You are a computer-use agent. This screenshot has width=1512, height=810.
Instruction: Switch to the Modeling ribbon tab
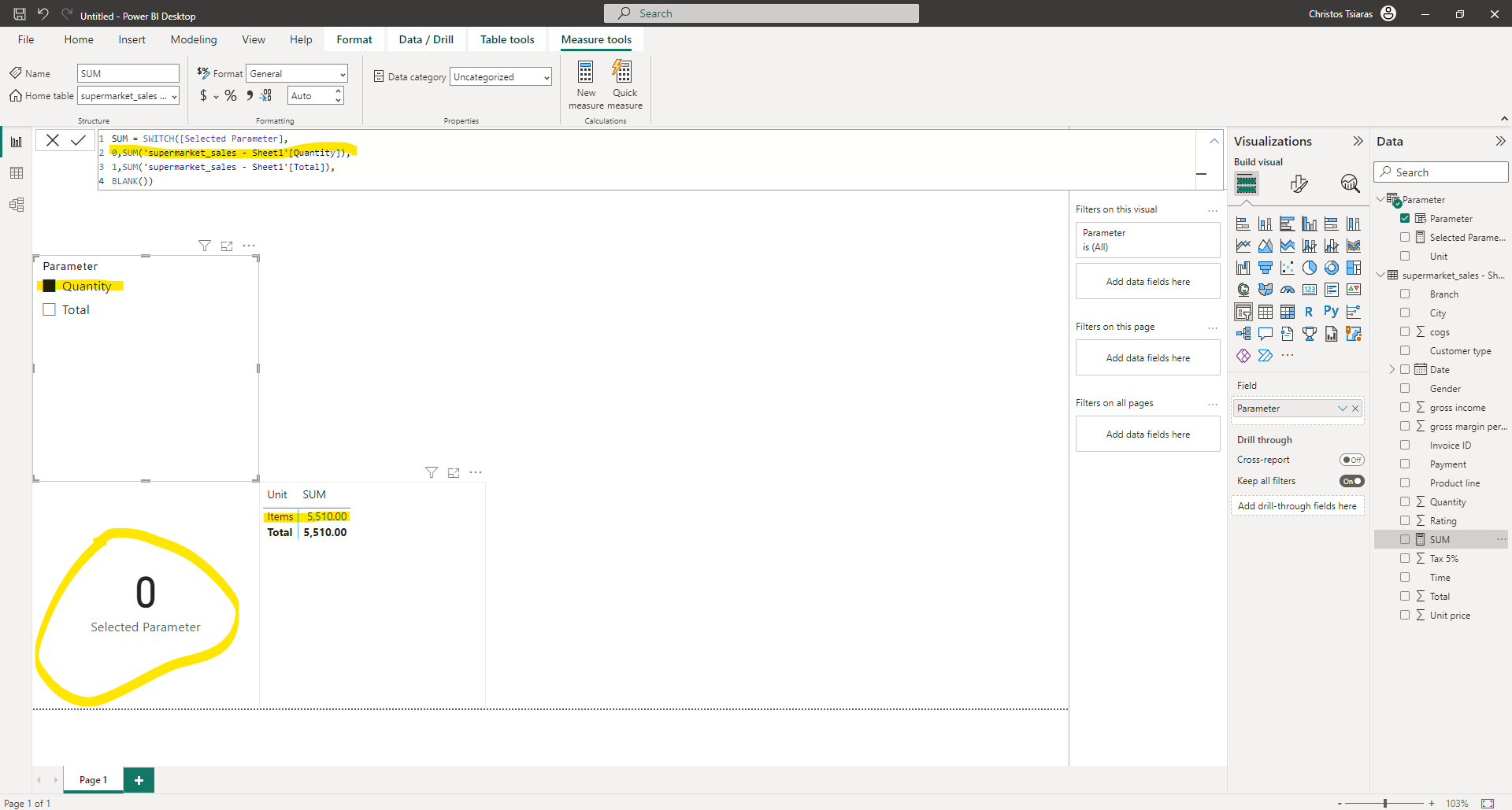click(x=193, y=39)
